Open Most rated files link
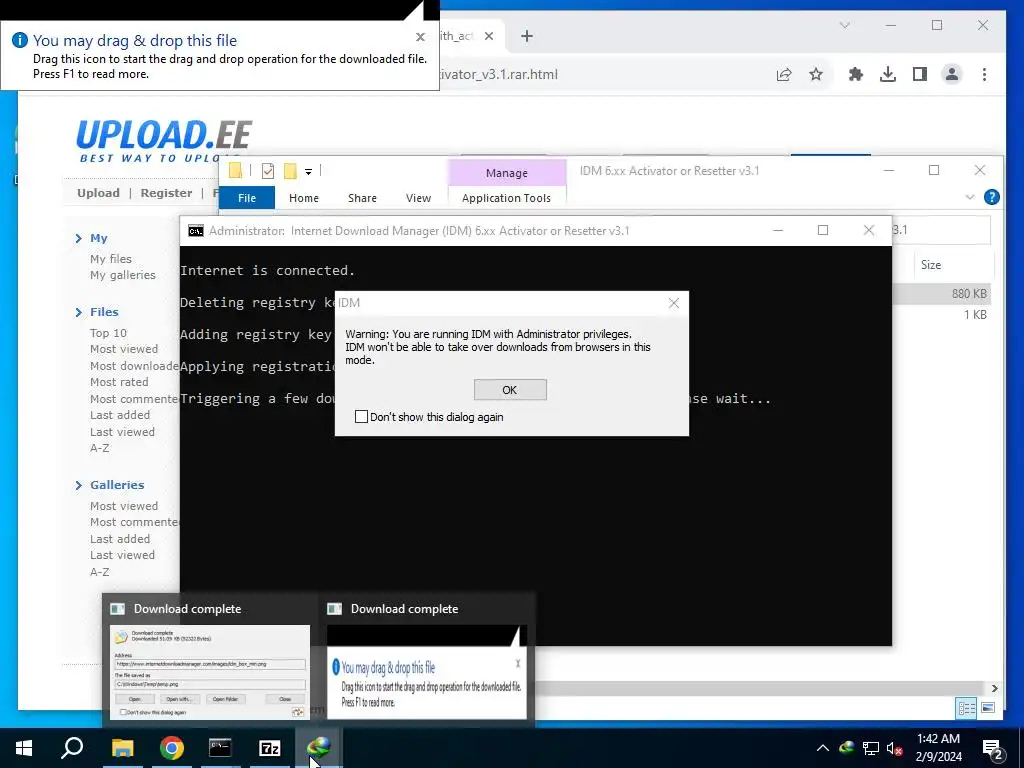This screenshot has height=768, width=1024. pos(119,382)
